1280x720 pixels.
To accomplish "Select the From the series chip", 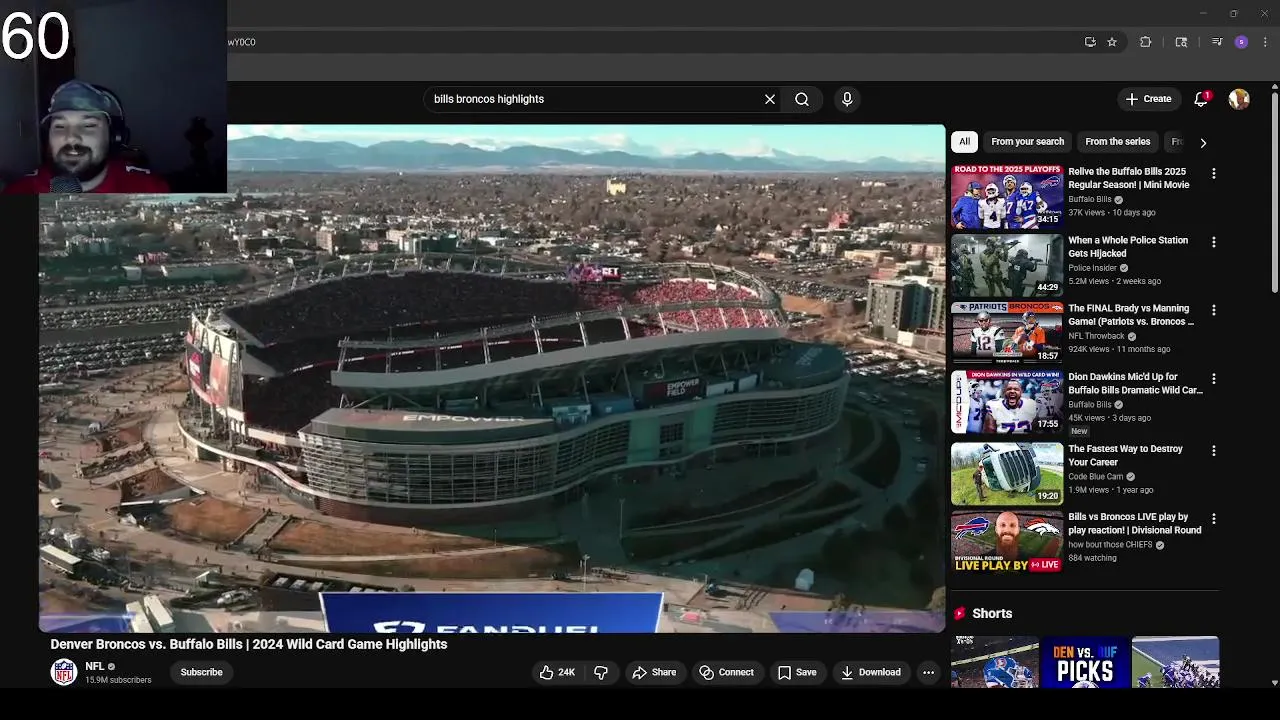I will pos(1117,142).
